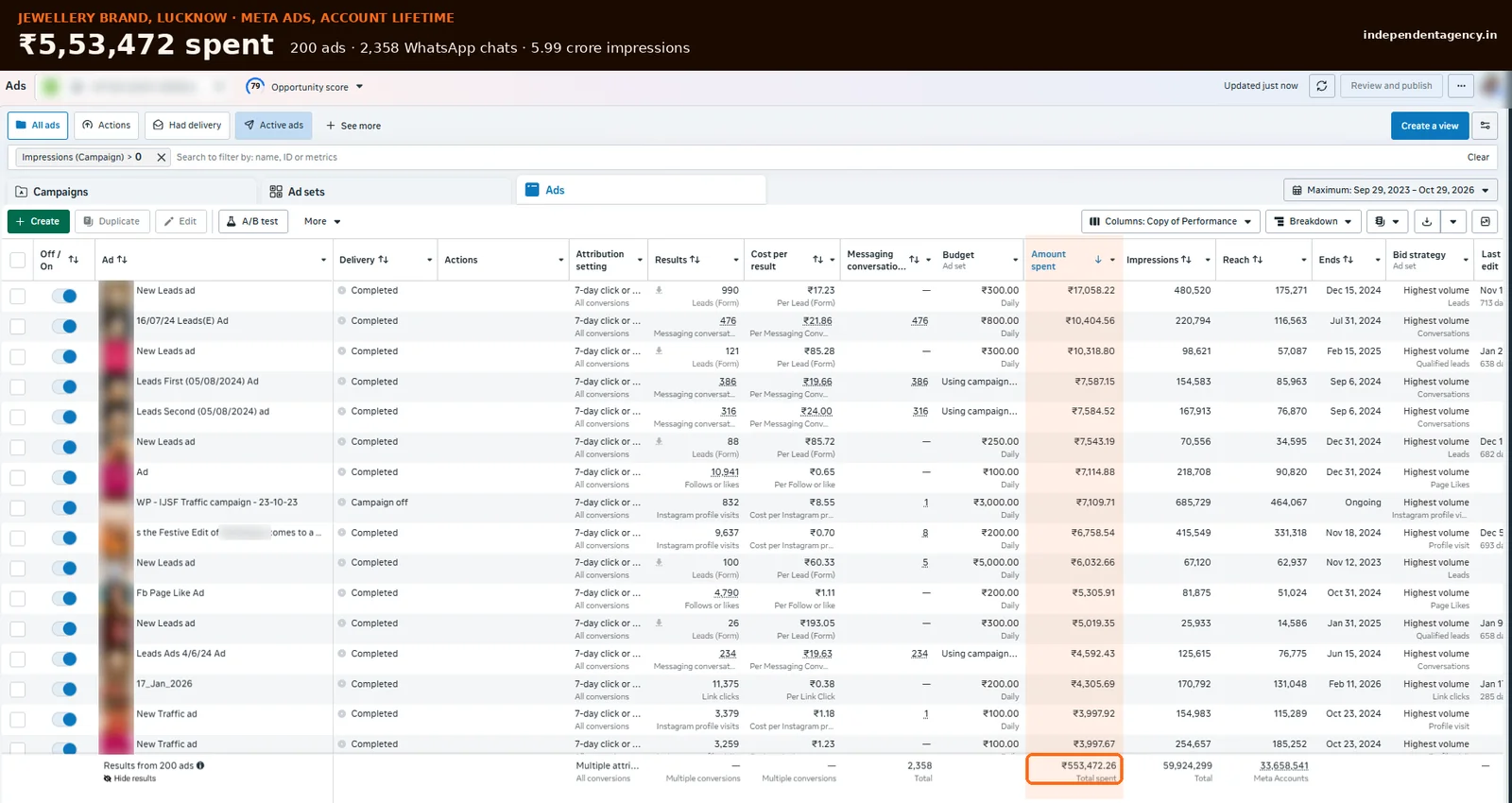
Task: Sort by Cost per result
Action: click(818, 260)
